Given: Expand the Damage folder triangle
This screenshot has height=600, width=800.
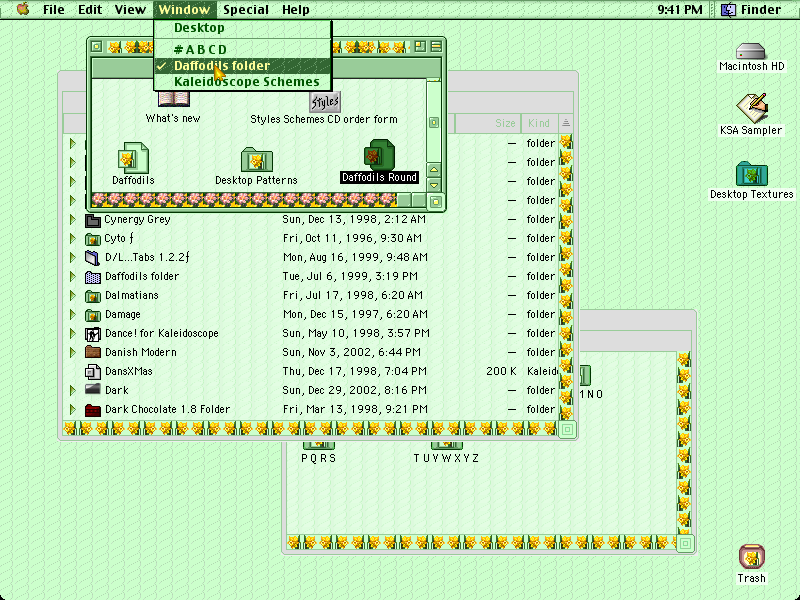Looking at the screenshot, I should coord(73,315).
